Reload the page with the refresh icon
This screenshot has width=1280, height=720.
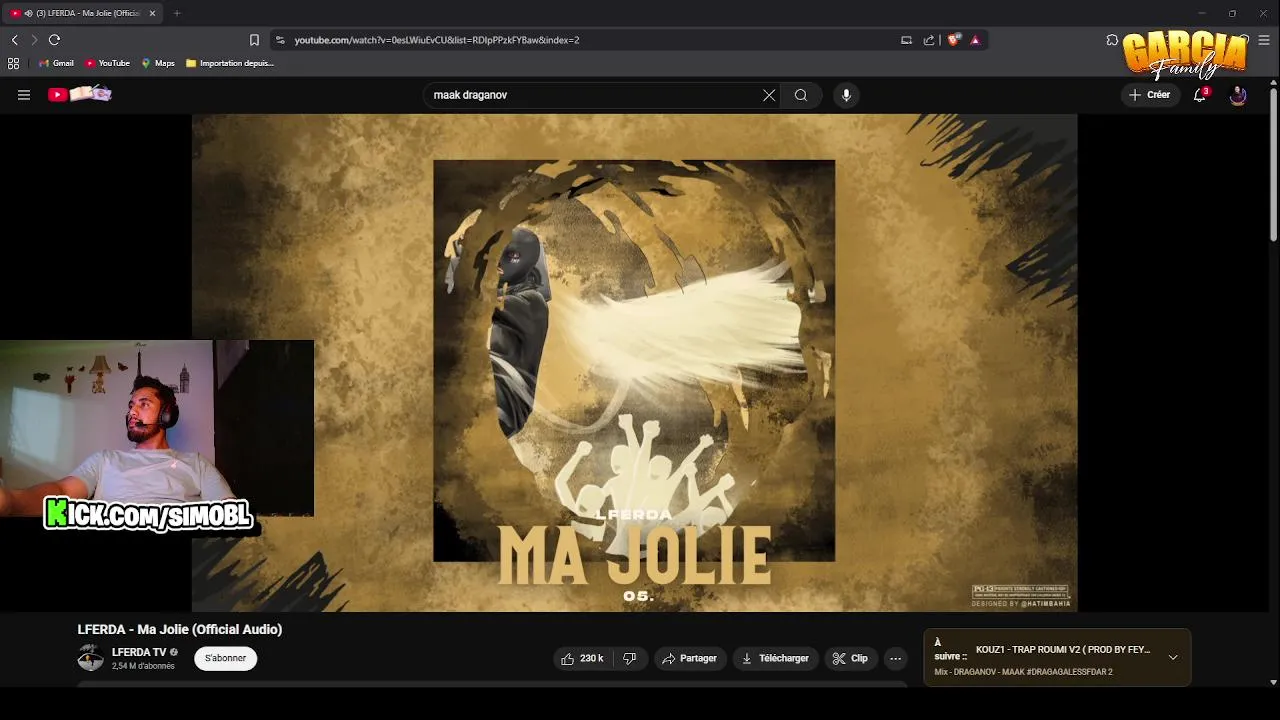pos(54,40)
